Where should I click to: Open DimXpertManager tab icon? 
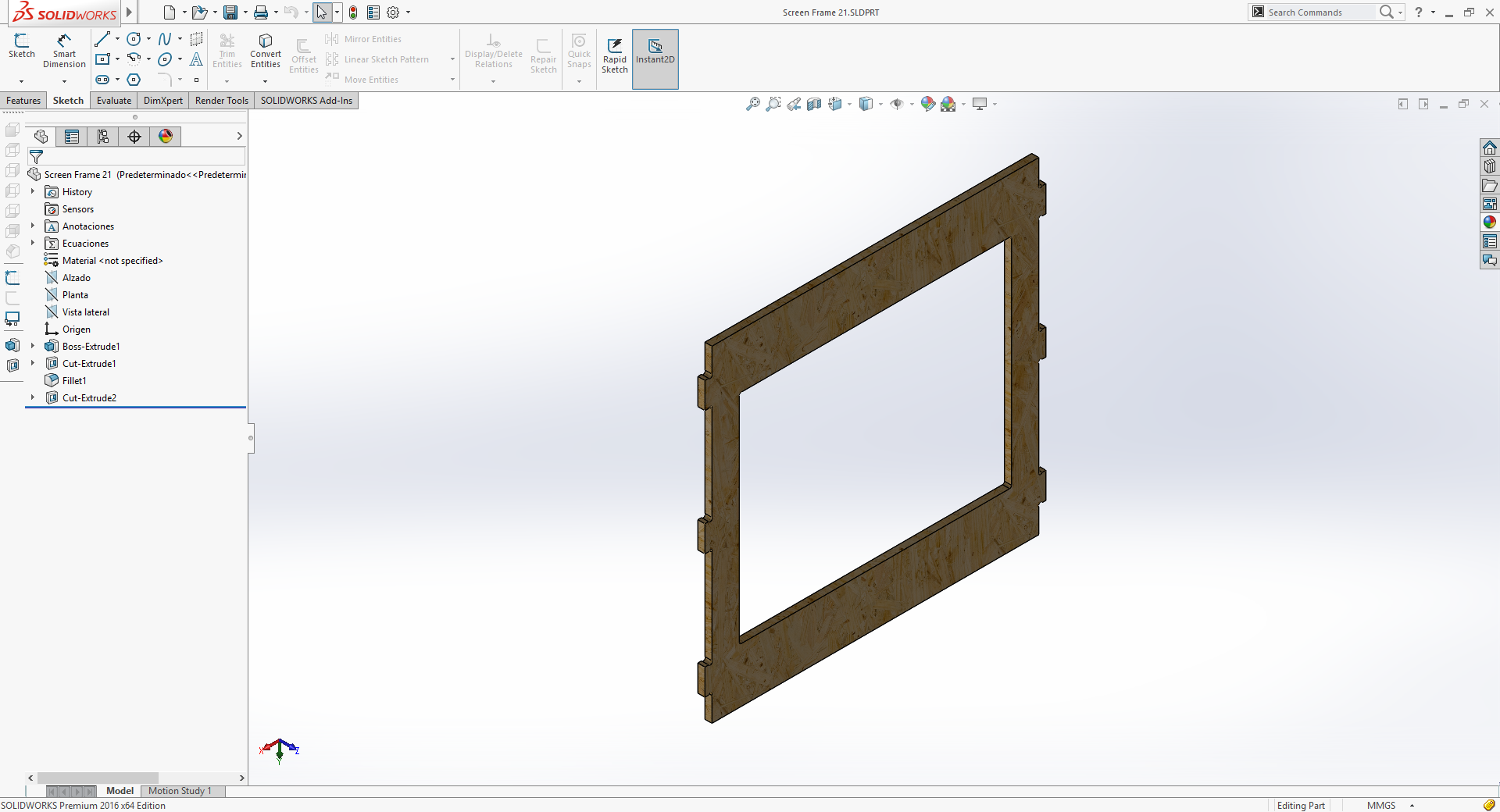(134, 137)
